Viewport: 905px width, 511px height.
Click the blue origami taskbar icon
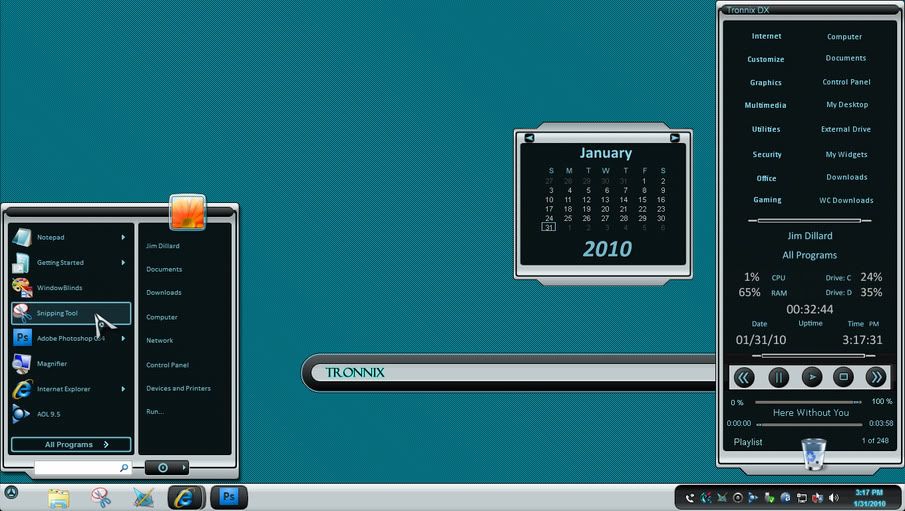pos(143,498)
